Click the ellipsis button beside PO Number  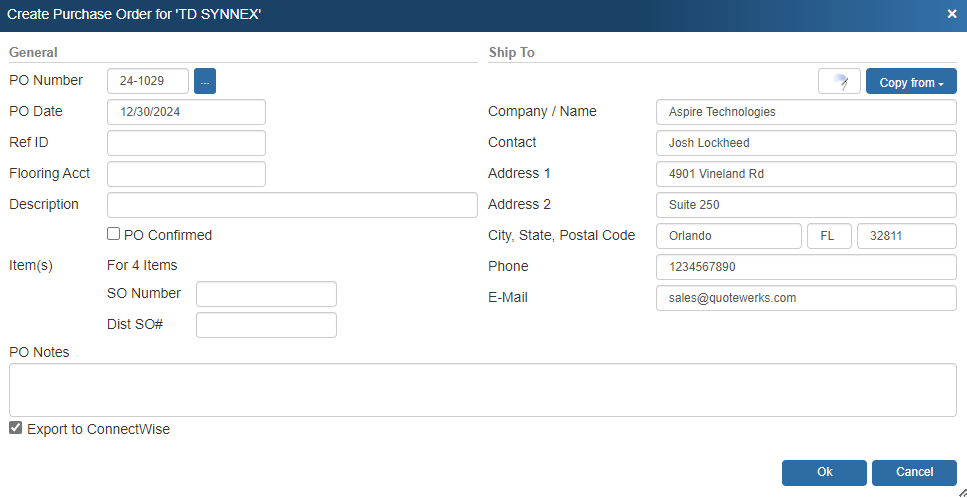pos(204,81)
